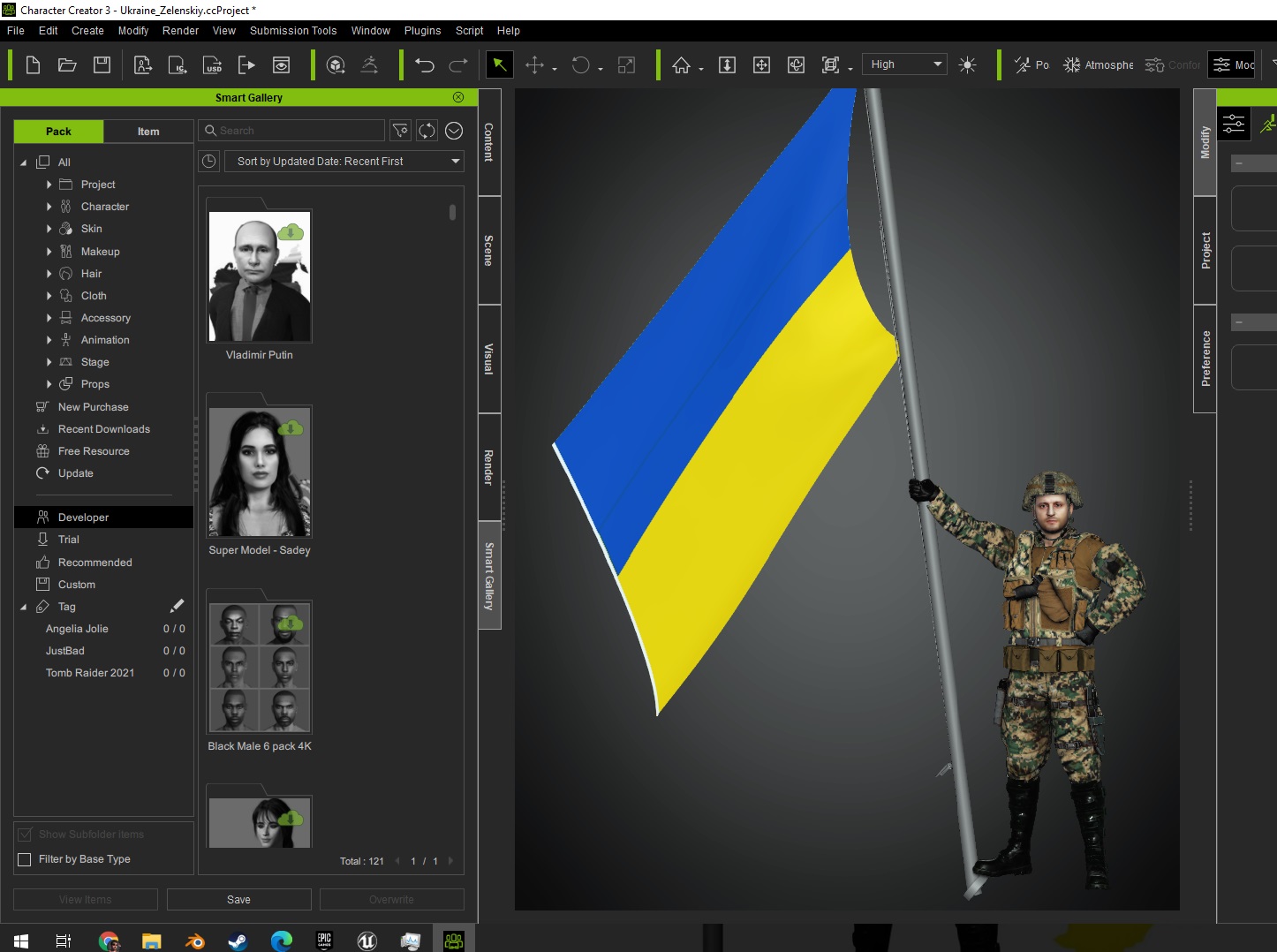
Task: Open the Plugins menu
Action: (422, 30)
